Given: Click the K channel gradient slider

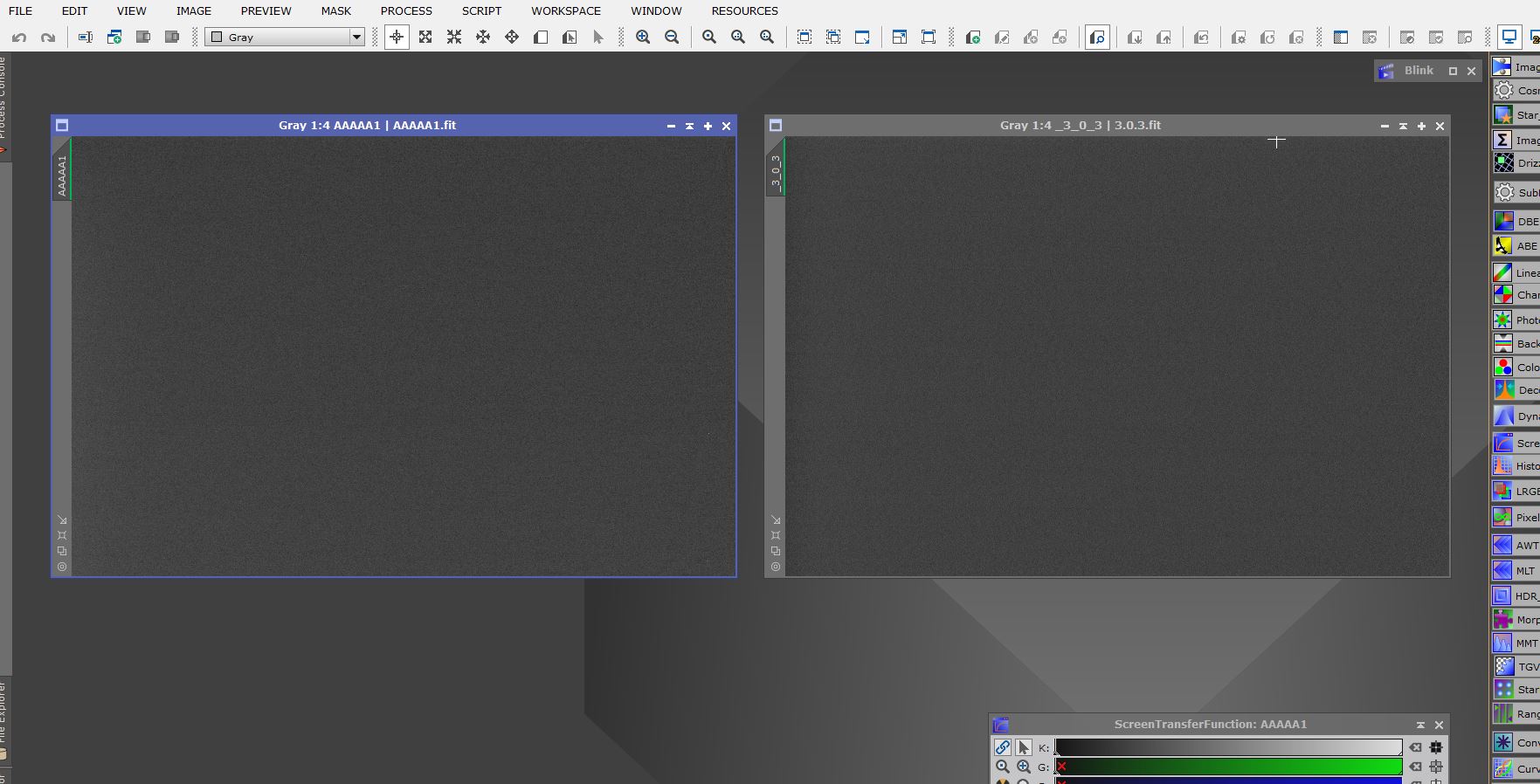Looking at the screenshot, I should pyautogui.click(x=1227, y=747).
